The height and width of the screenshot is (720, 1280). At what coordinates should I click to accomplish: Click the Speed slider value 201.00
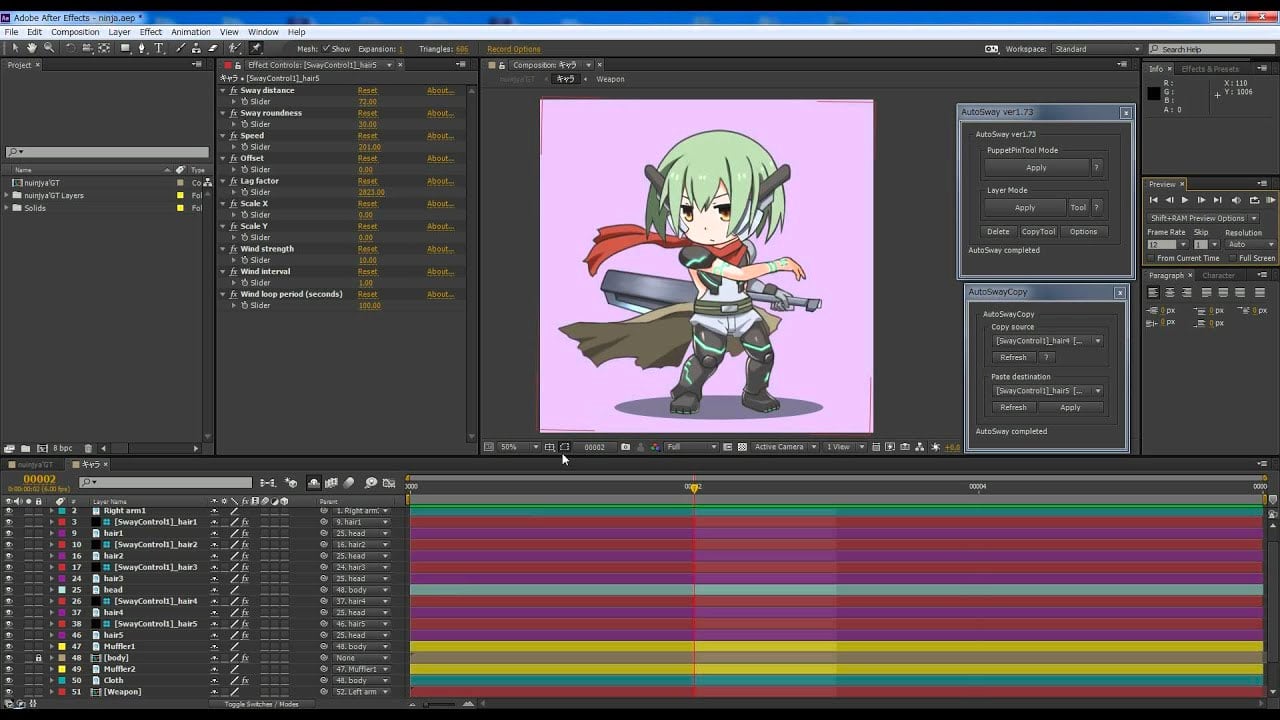368,147
